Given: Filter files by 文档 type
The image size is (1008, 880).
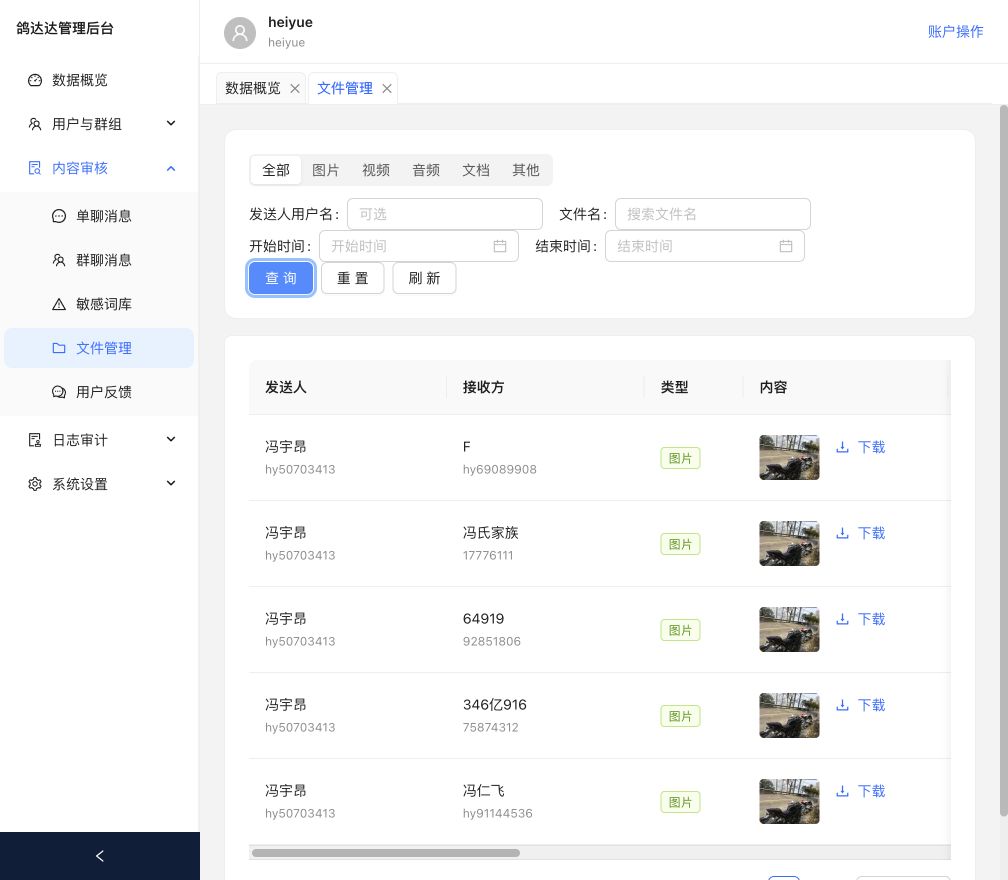Looking at the screenshot, I should click(476, 170).
